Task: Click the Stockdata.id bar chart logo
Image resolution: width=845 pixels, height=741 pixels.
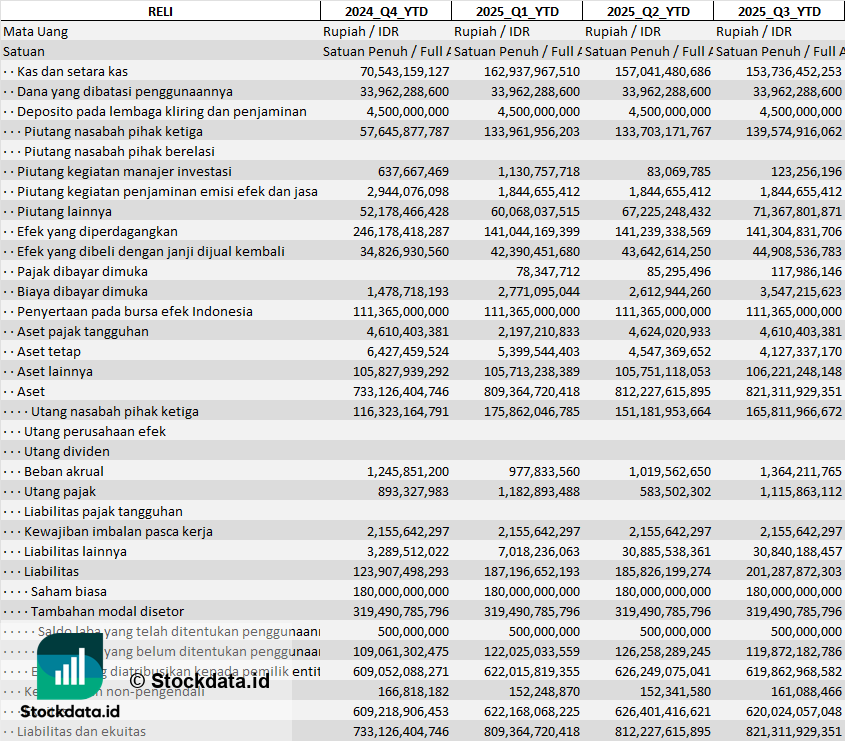Action: [x=68, y=666]
